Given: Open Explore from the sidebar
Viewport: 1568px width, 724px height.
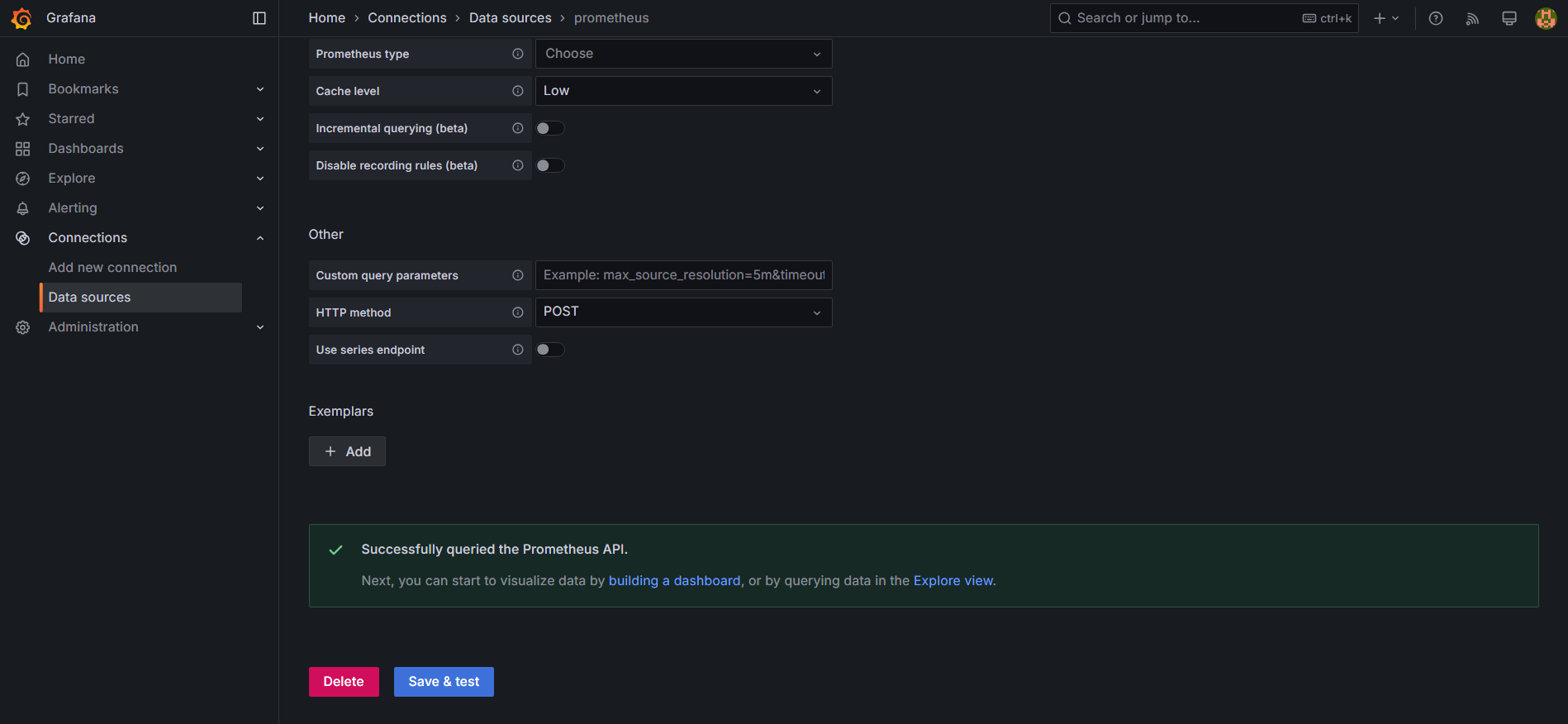Looking at the screenshot, I should click(x=72, y=179).
